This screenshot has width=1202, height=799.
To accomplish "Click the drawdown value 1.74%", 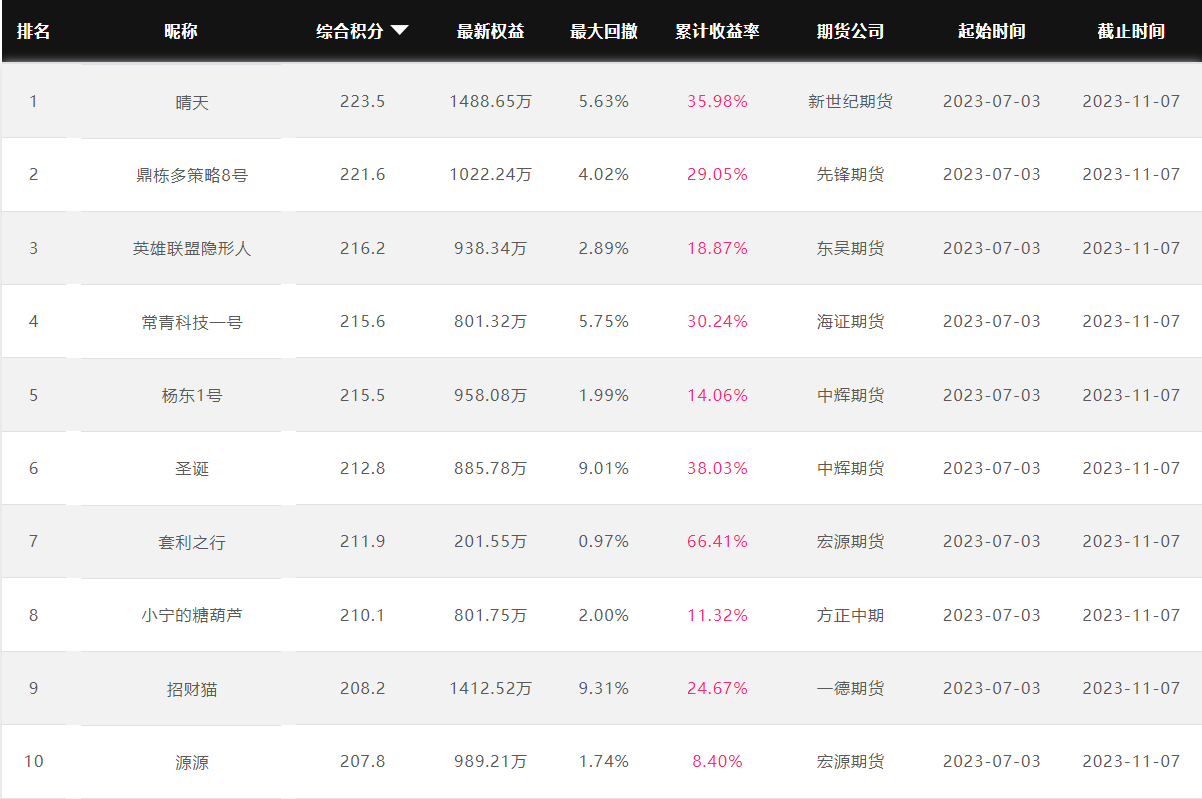I will (604, 761).
